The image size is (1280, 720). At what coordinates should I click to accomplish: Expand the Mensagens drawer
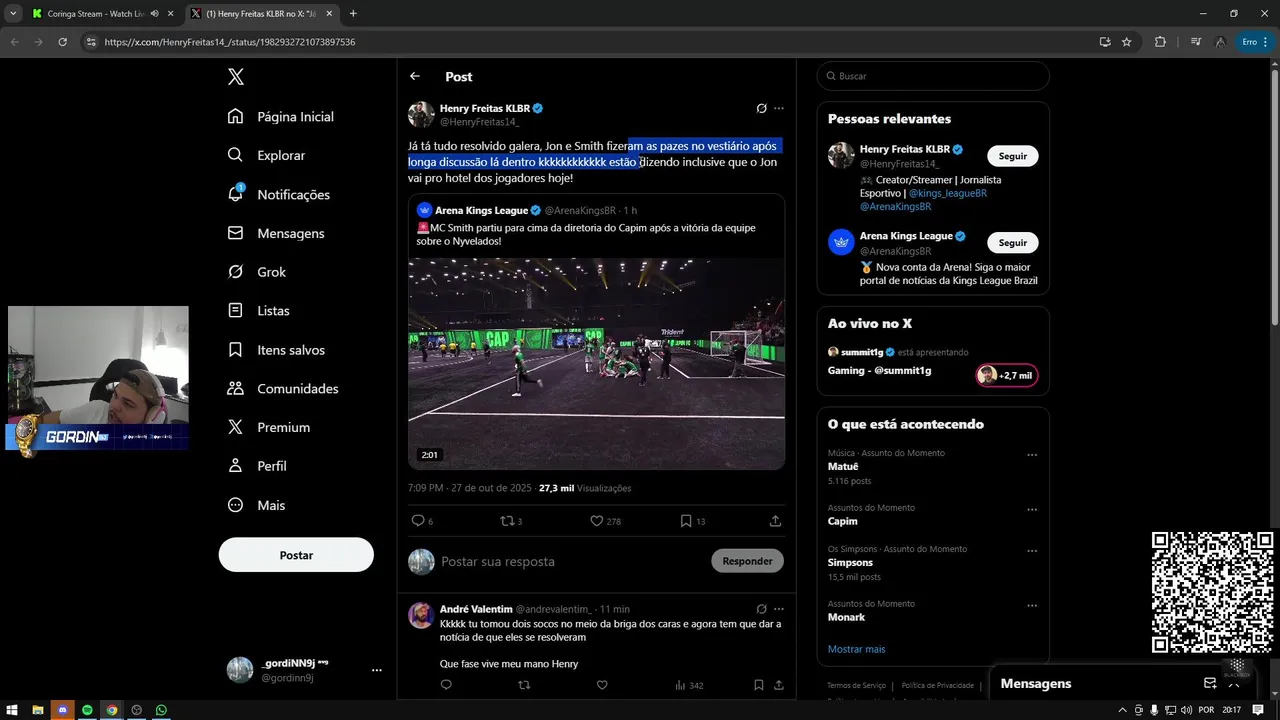tap(1234, 683)
